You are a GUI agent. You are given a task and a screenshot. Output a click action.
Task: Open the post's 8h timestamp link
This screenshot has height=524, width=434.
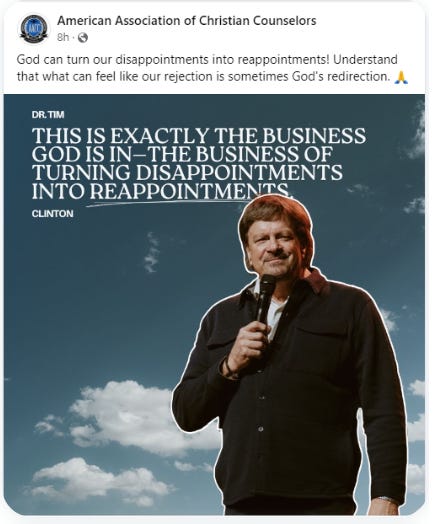[63, 37]
